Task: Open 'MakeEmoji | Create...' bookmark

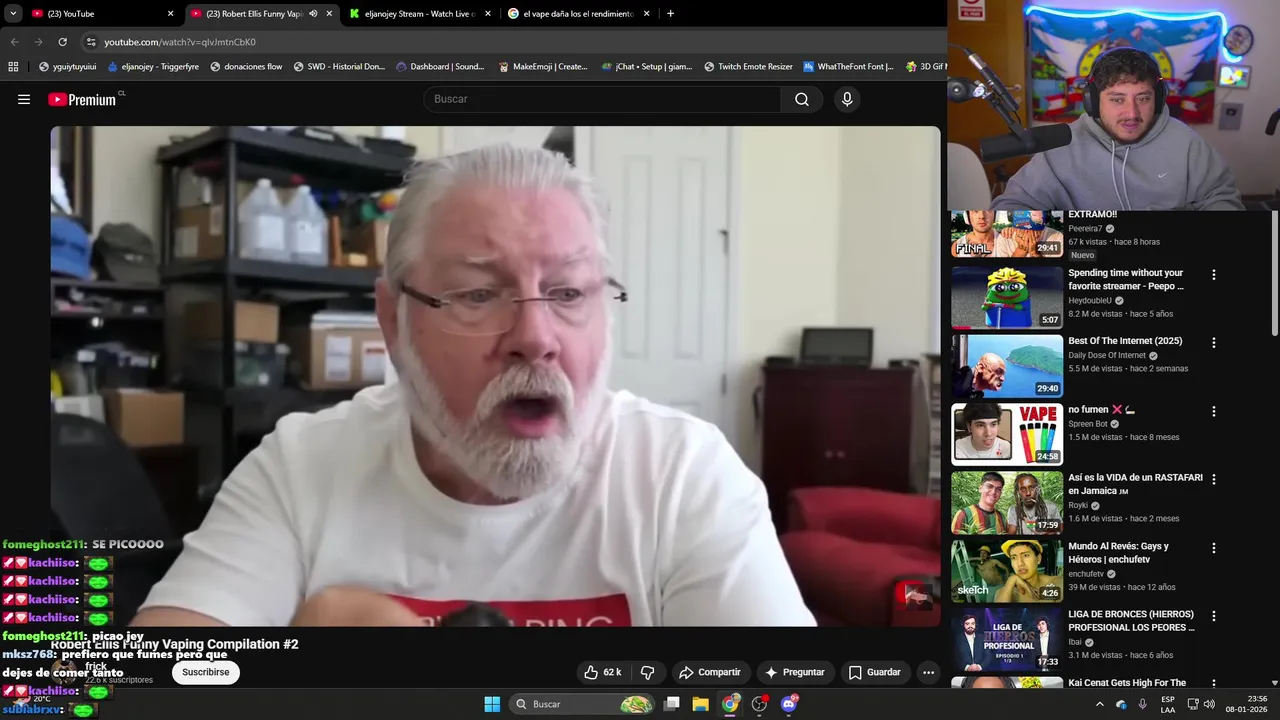Action: coord(542,67)
